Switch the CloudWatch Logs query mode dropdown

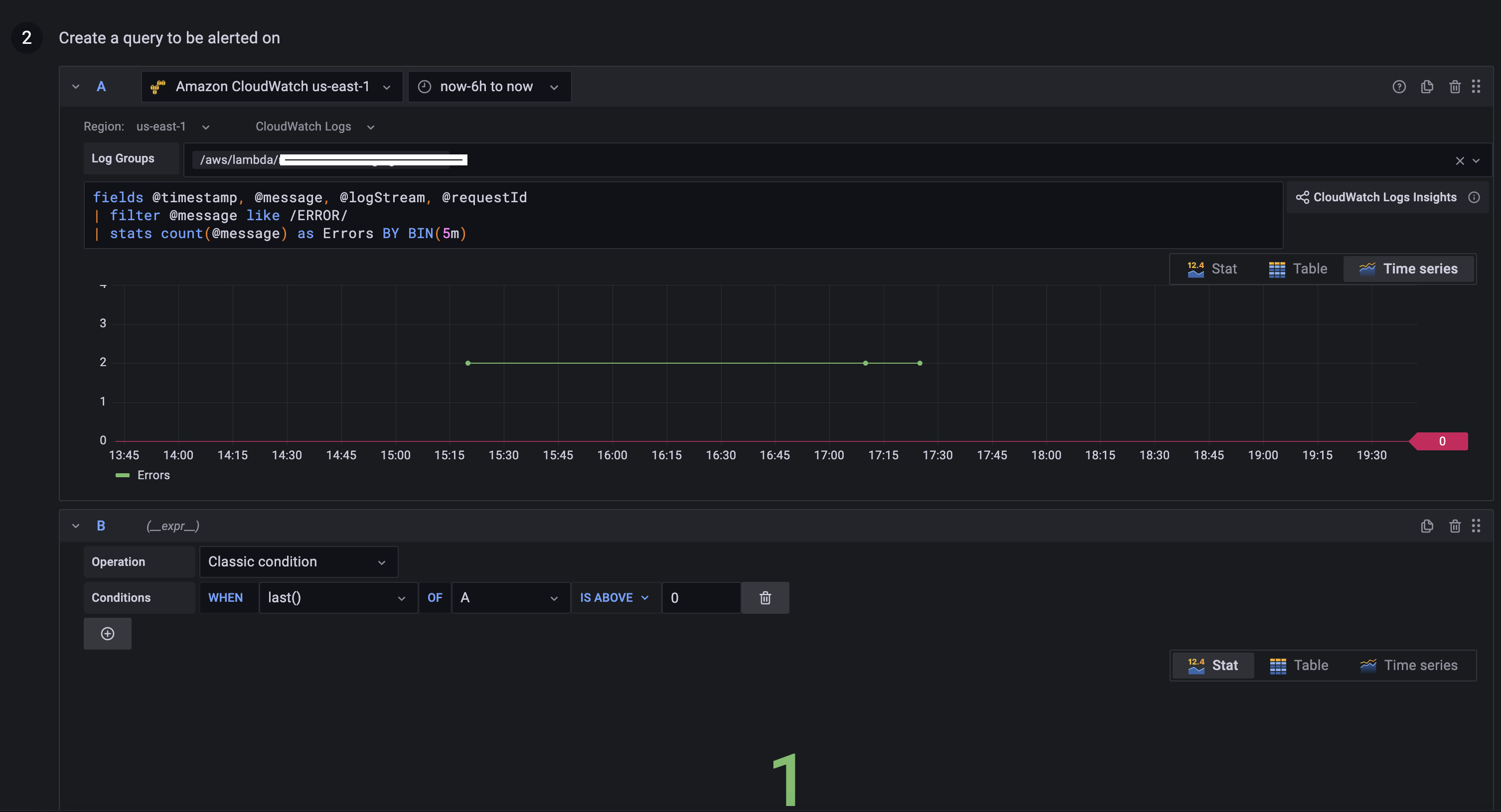click(314, 127)
